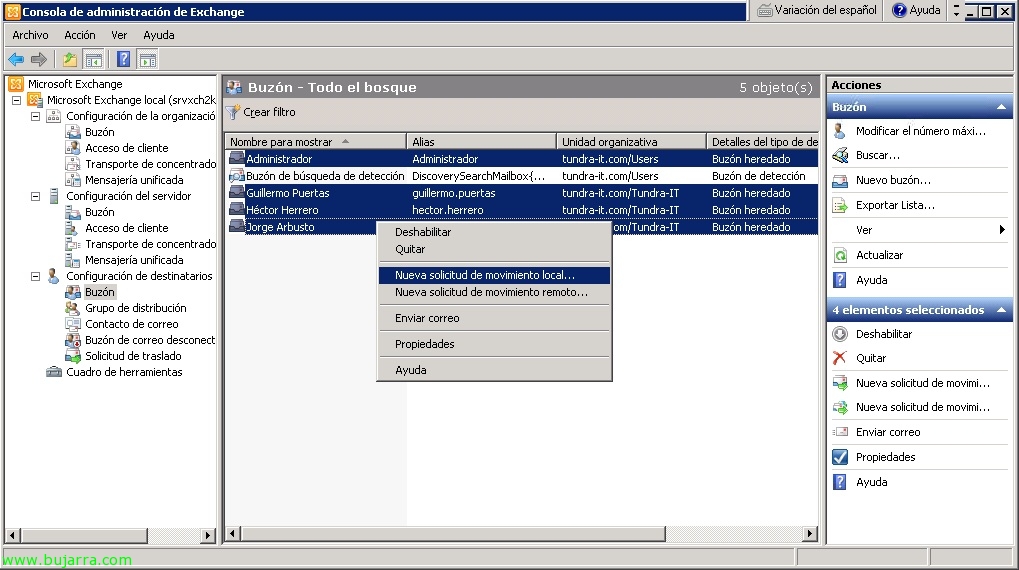Toggle the action pane toolbar icon
1019x570 pixels.
[148, 60]
